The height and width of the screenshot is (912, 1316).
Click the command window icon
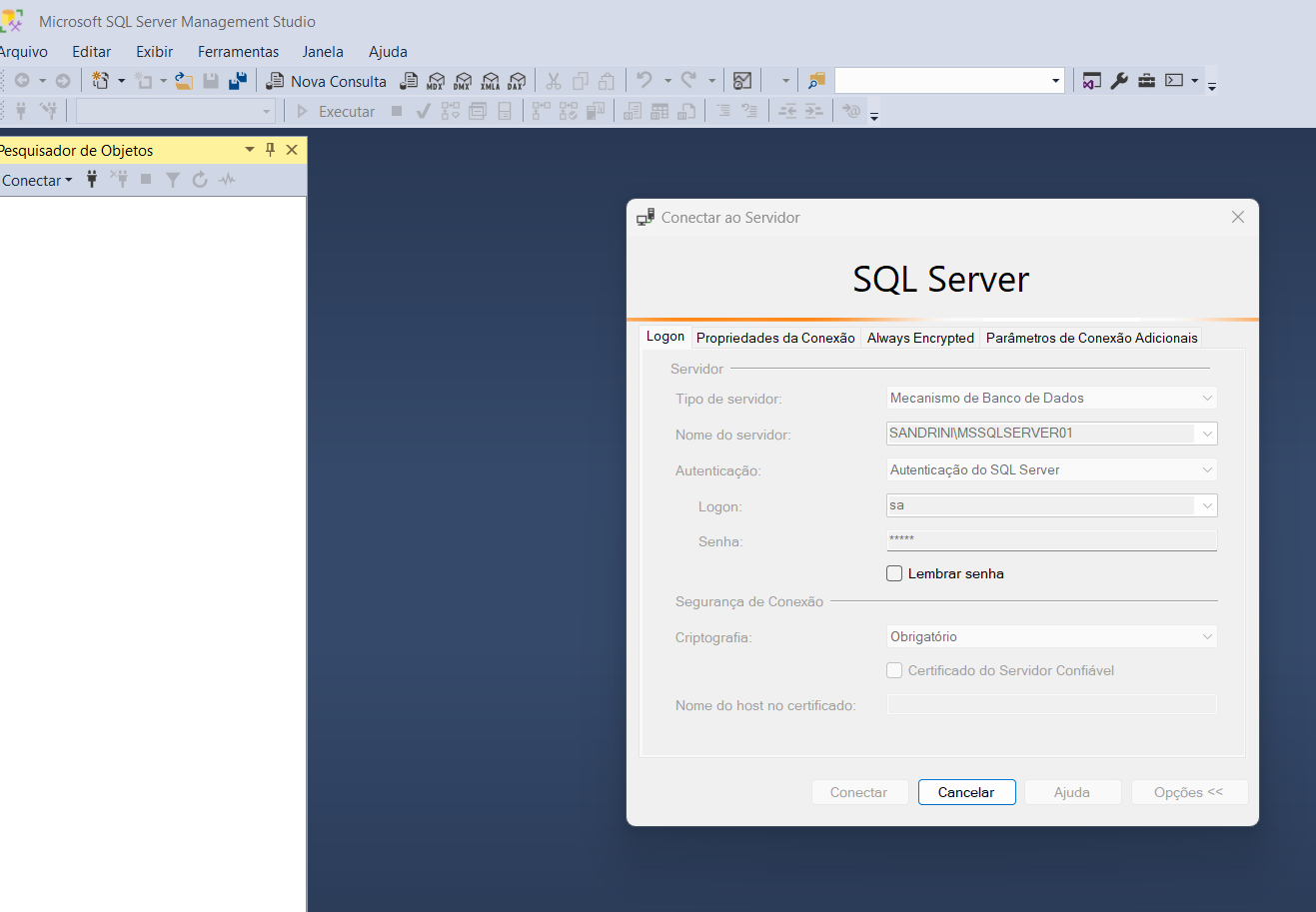point(1174,81)
